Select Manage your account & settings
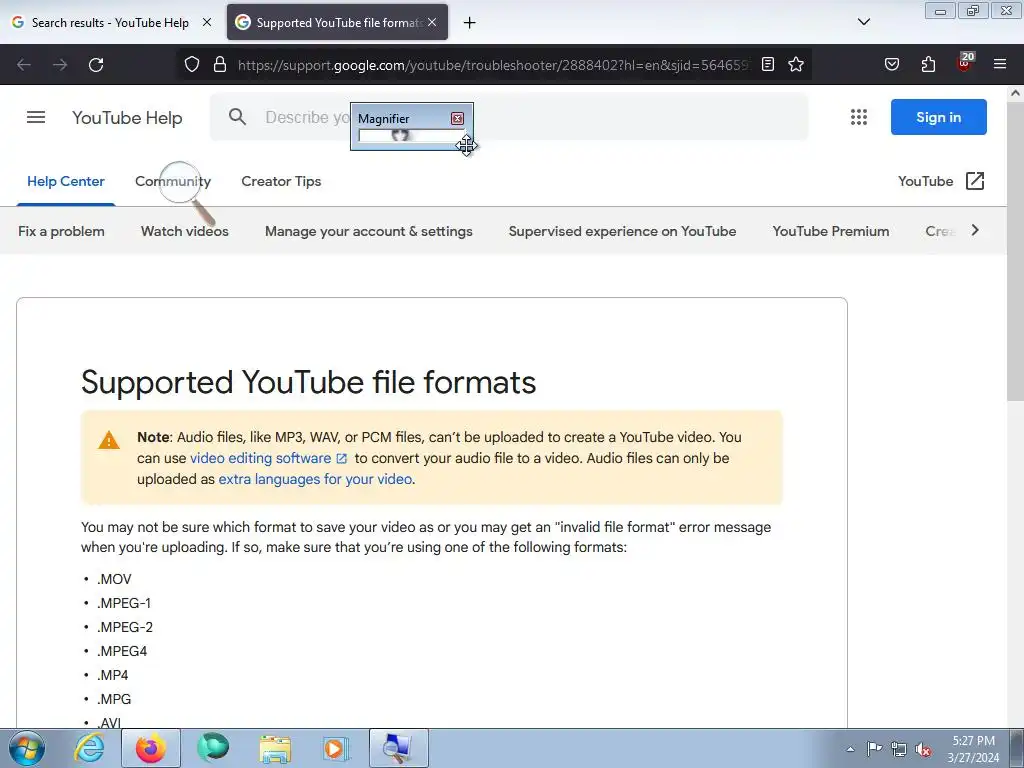The image size is (1024, 768). 368,231
